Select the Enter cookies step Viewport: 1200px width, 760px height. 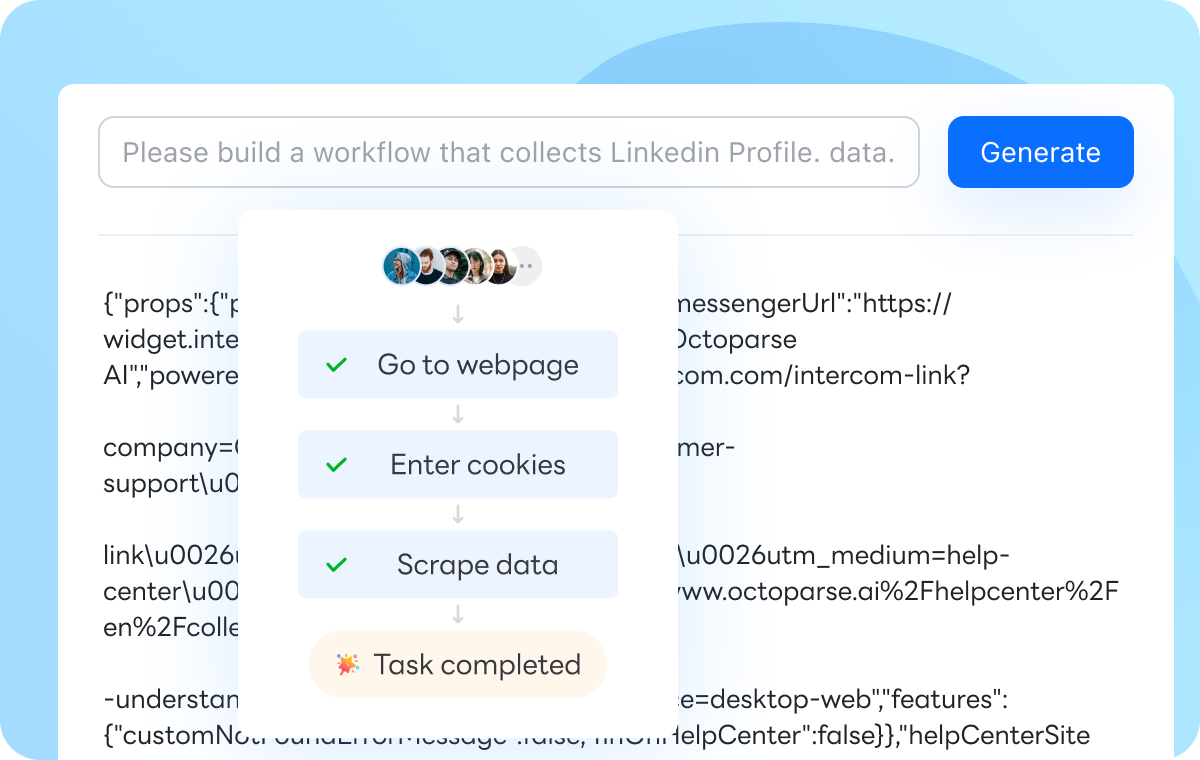point(458,464)
